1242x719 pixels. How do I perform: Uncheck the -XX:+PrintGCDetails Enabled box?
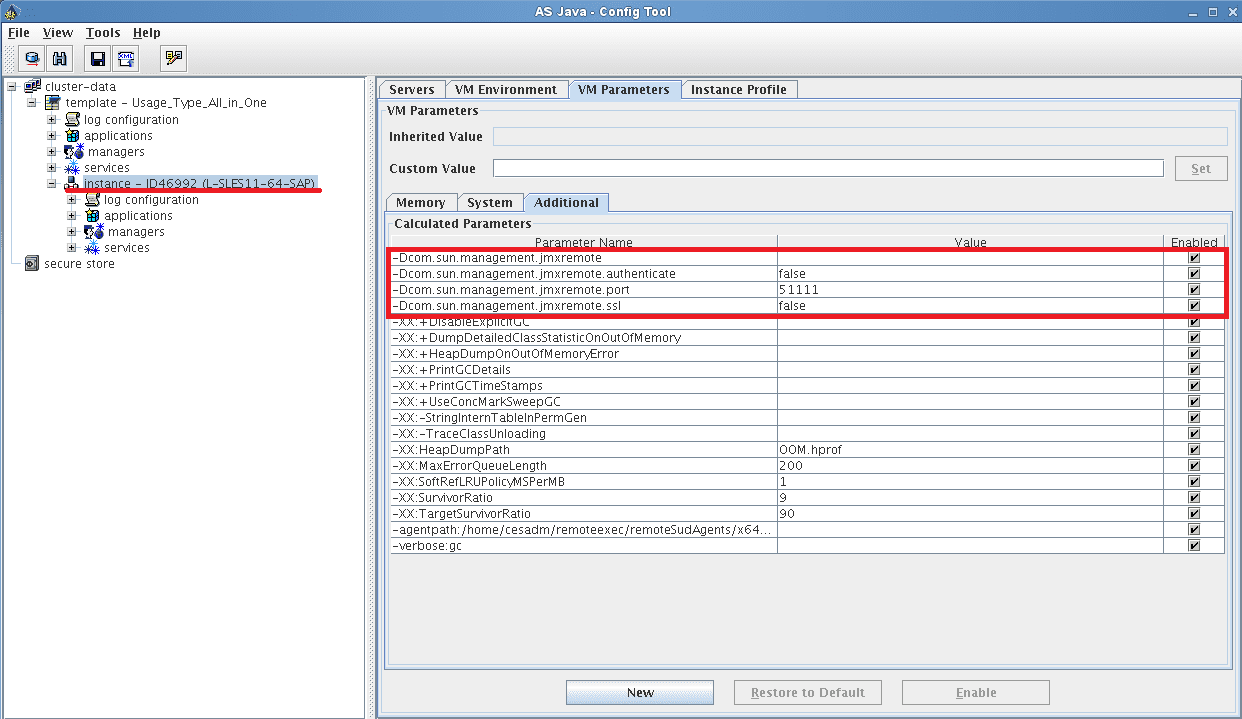[1194, 370]
